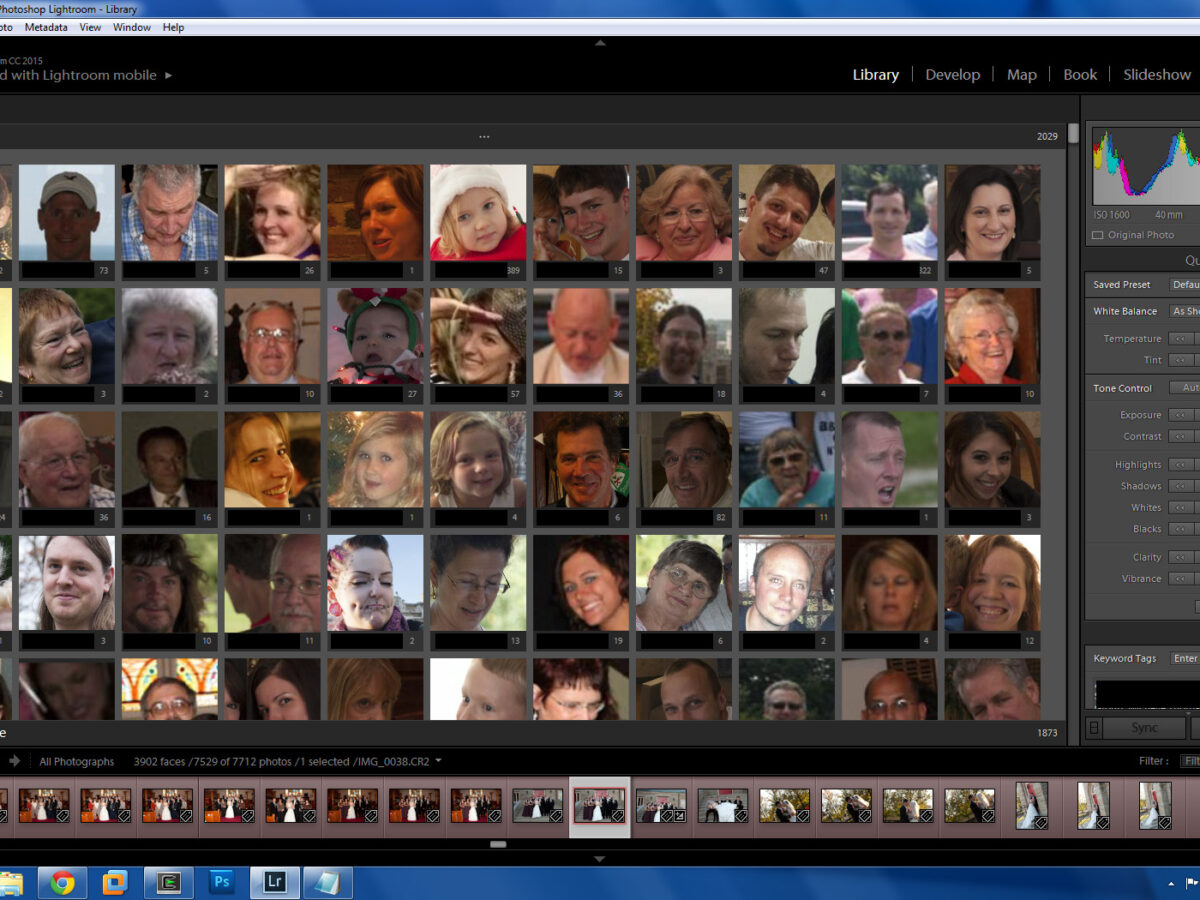Launch Google Chrome from the taskbar

63,882
